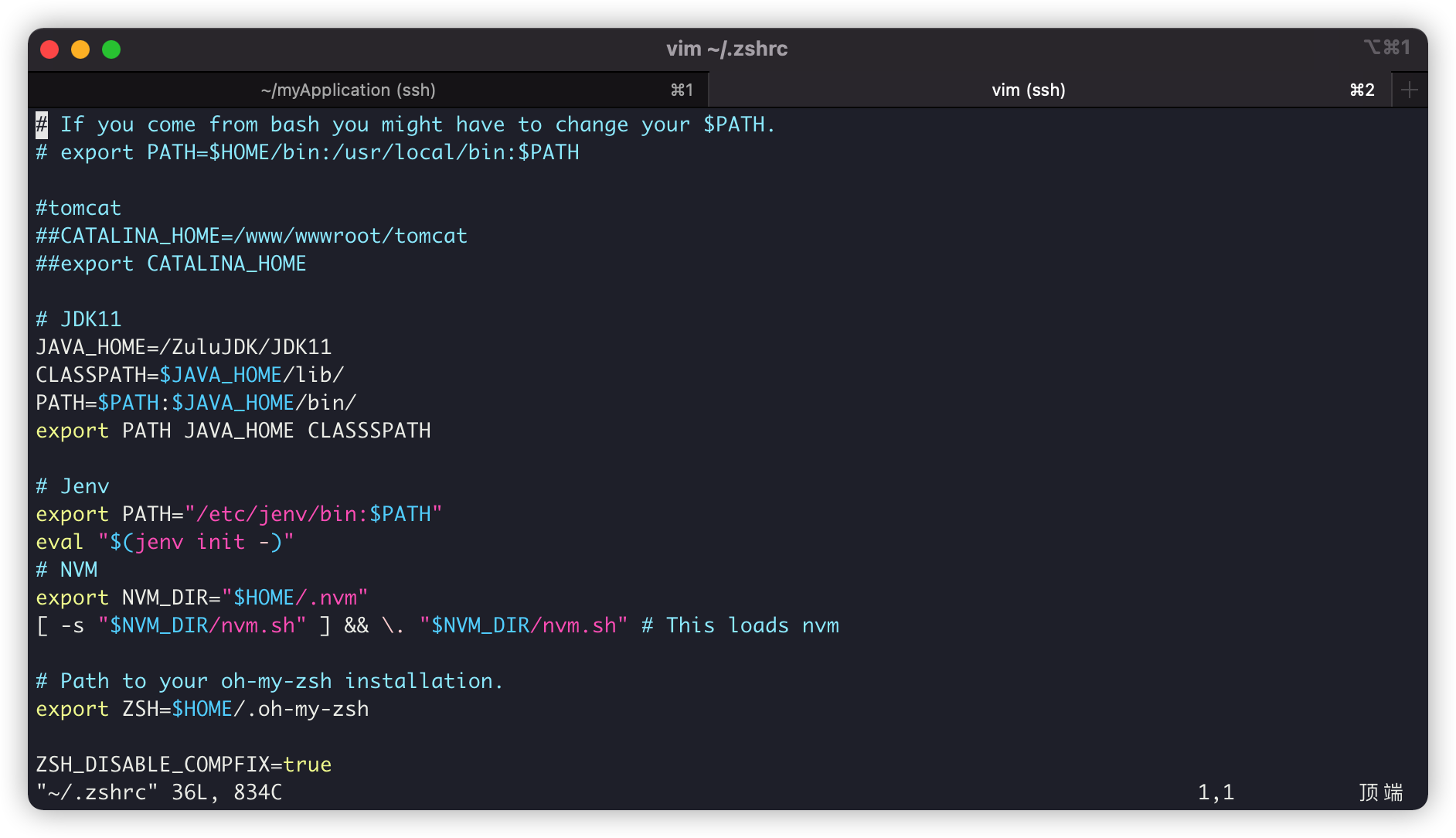Open a new tab with the plus button
The height and width of the screenshot is (838, 1456).
coord(1410,90)
